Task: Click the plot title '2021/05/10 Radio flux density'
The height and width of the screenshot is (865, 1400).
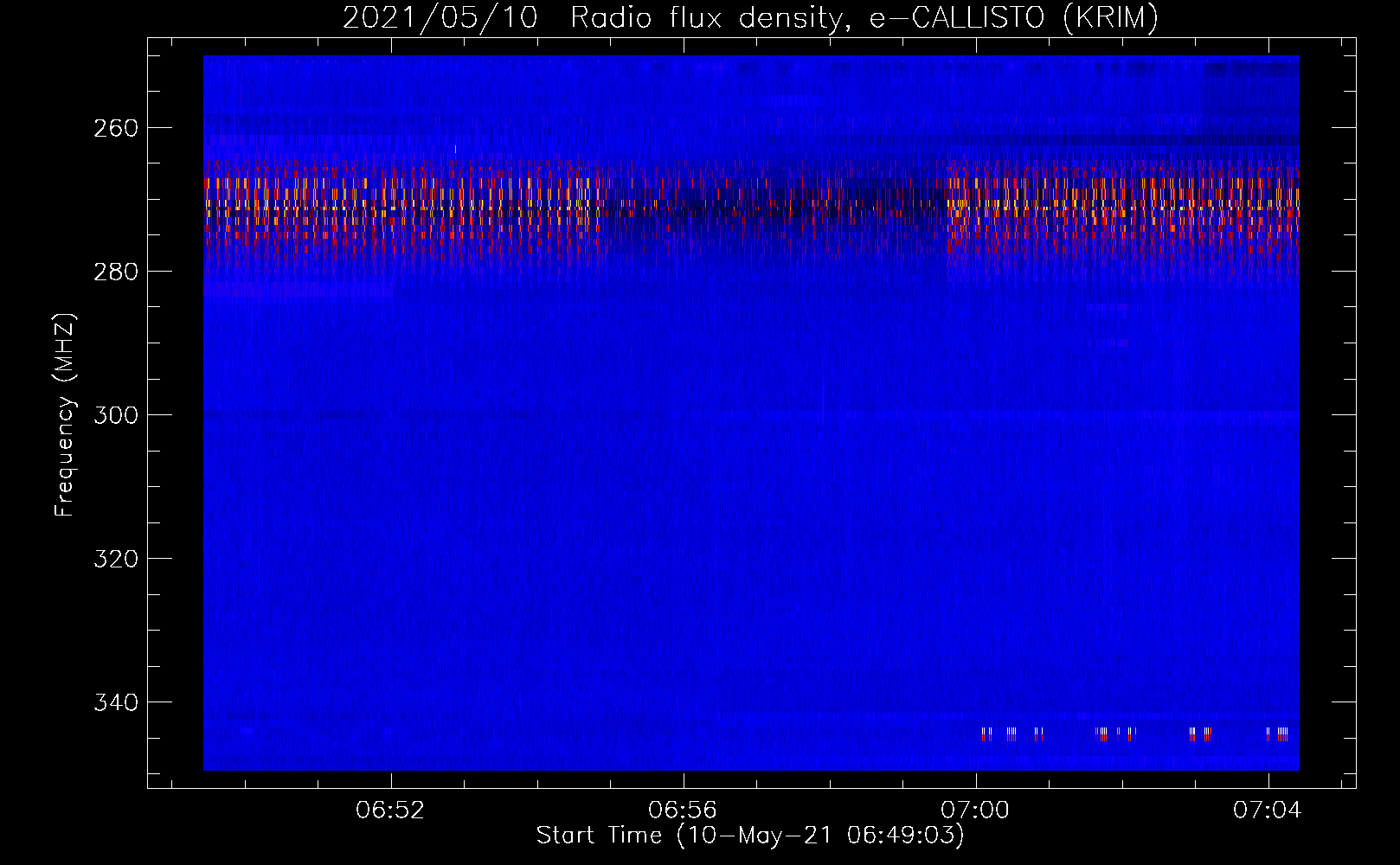Action: (x=750, y=18)
